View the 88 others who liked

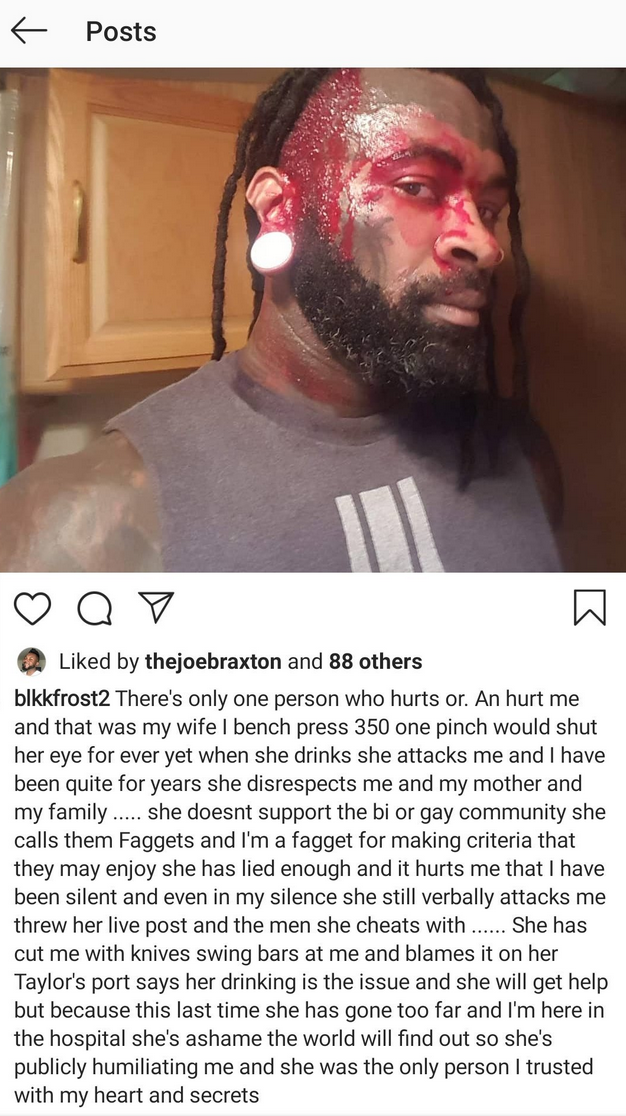click(376, 662)
